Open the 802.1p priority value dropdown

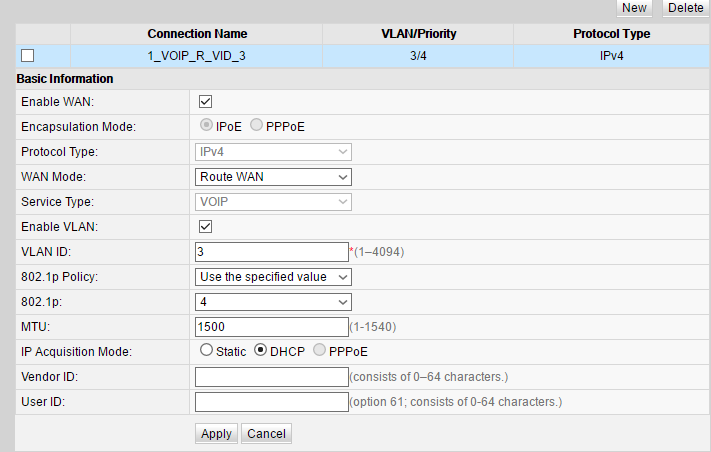tap(273, 302)
